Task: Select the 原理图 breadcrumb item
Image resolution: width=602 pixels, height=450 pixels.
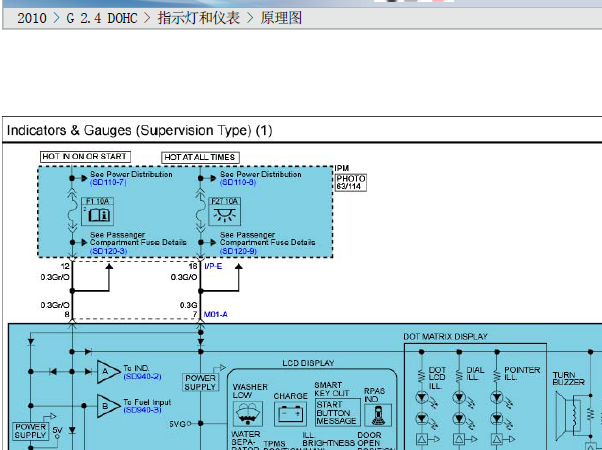Action: pyautogui.click(x=281, y=18)
